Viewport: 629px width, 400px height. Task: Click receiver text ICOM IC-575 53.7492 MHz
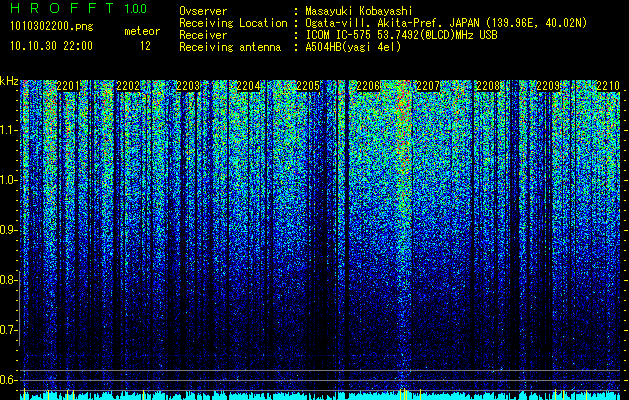pyautogui.click(x=401, y=35)
